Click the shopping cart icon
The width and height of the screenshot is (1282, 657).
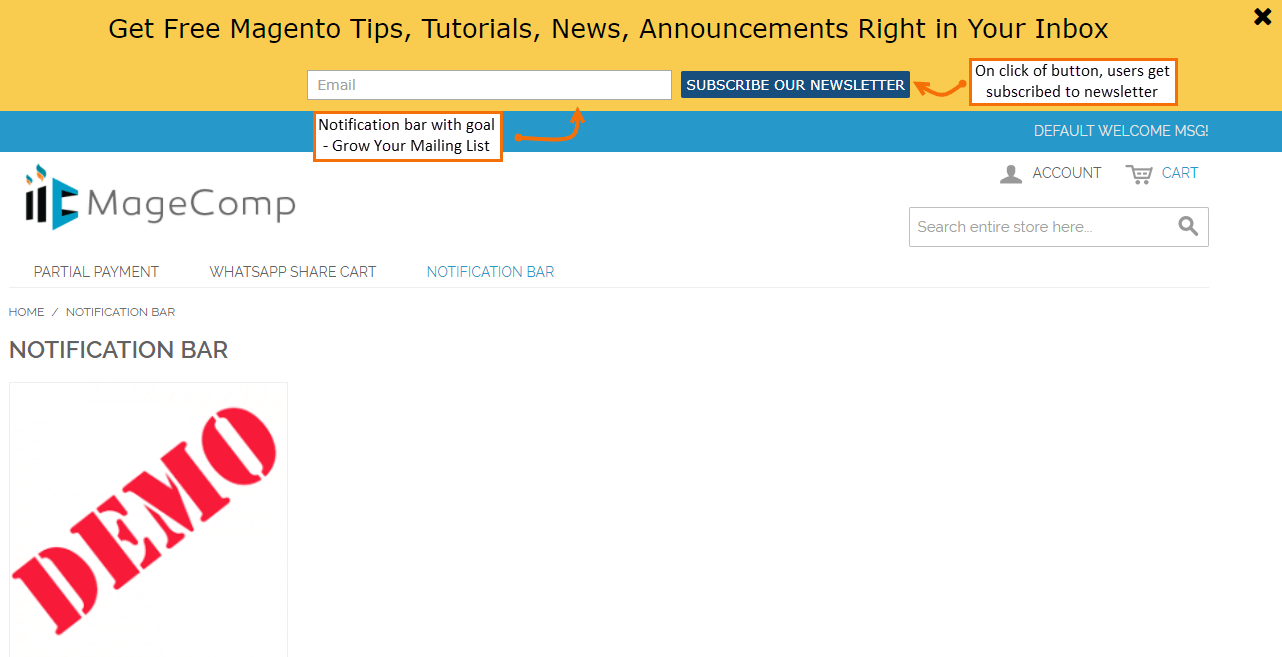[1140, 173]
